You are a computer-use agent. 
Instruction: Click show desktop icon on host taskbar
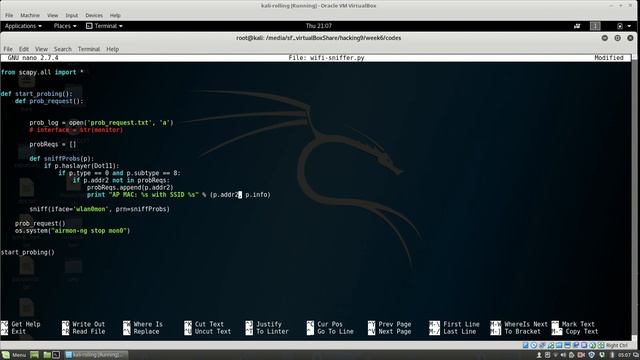pos(34,355)
